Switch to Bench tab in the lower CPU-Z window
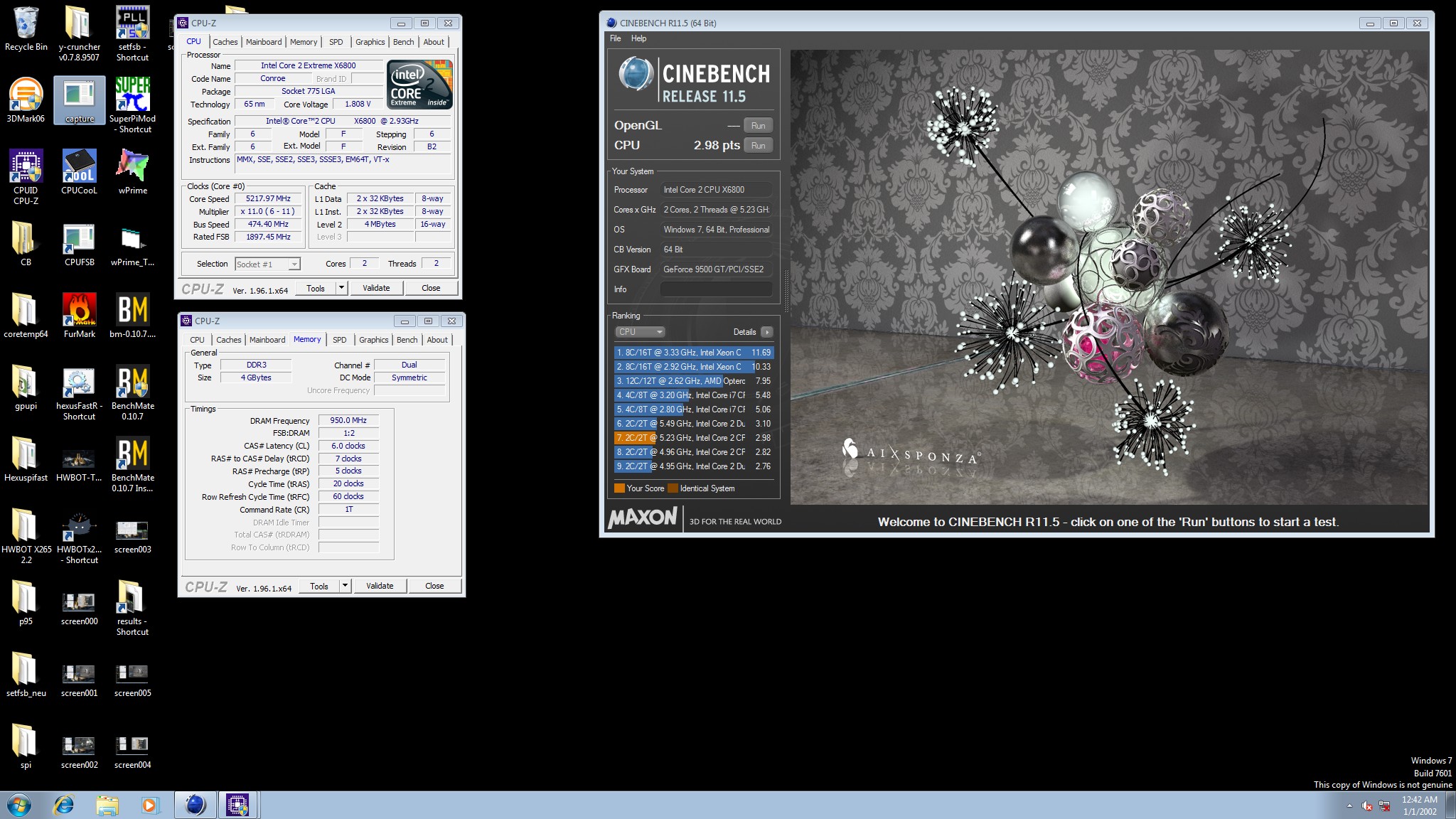This screenshot has height=819, width=1456. (x=407, y=340)
